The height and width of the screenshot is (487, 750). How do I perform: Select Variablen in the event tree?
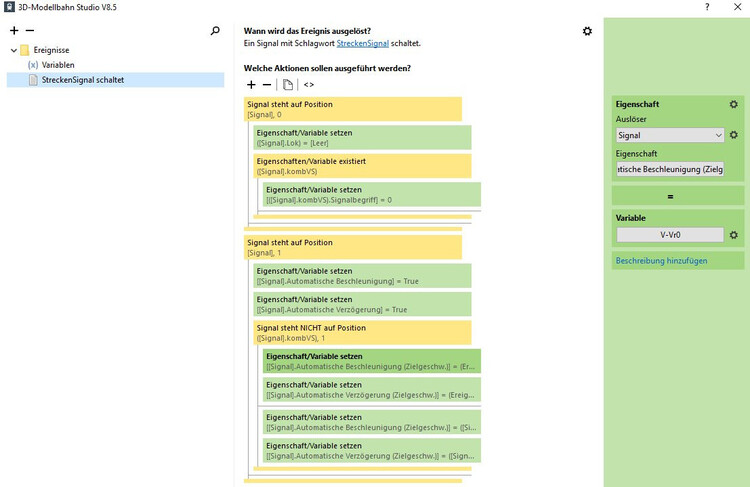(58, 65)
